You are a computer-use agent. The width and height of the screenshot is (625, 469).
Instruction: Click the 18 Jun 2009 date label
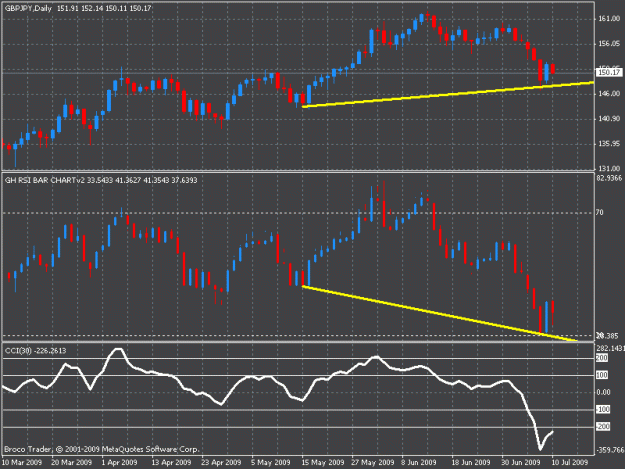click(x=470, y=462)
